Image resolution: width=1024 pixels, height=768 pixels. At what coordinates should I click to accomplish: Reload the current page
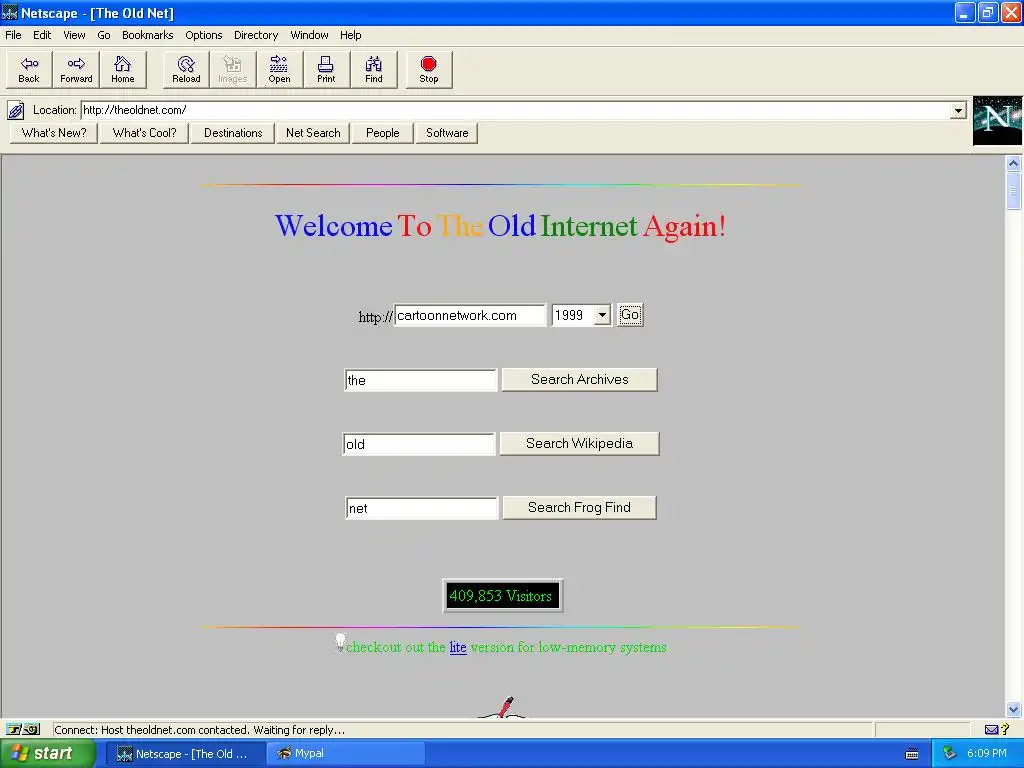(x=186, y=69)
